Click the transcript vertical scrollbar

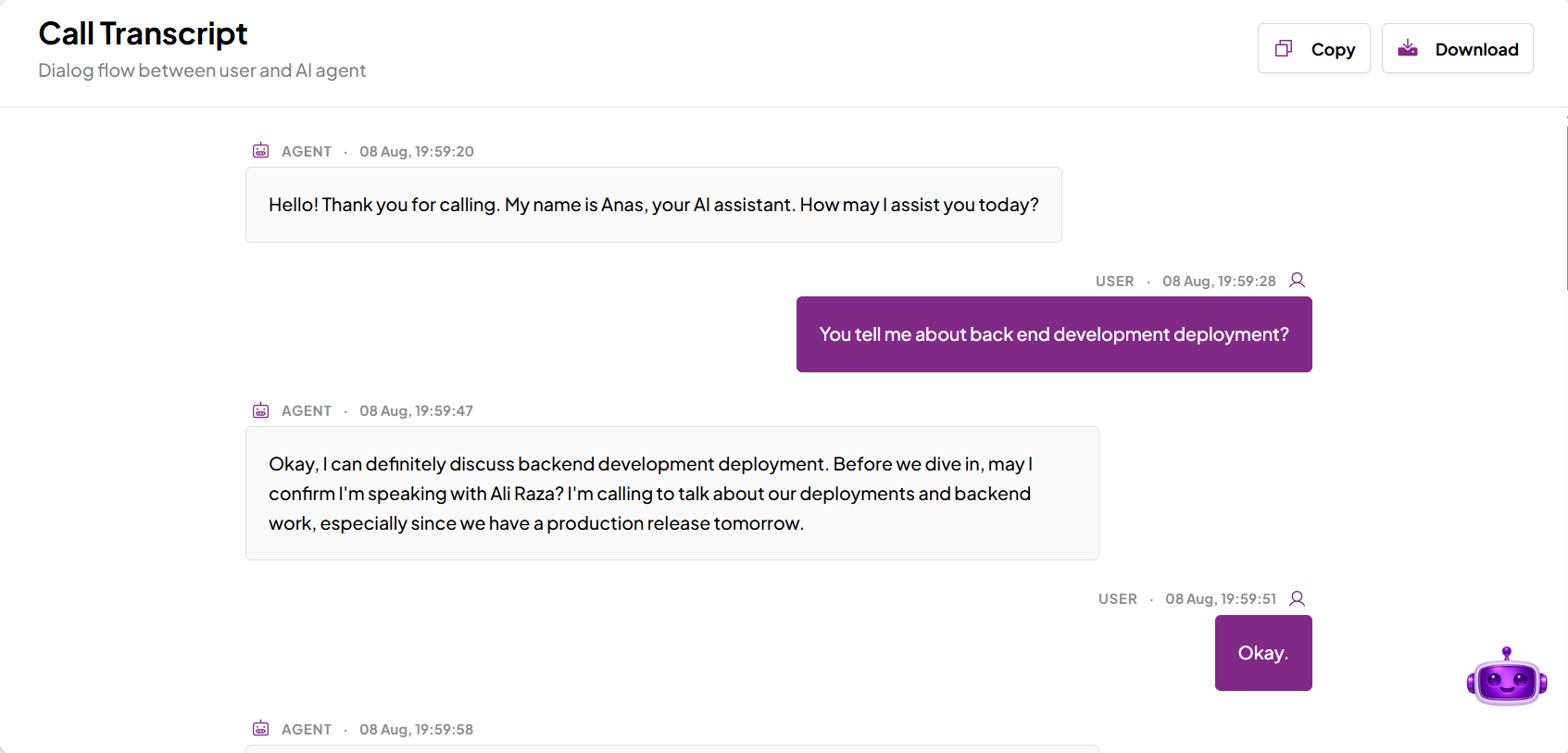[1566, 208]
